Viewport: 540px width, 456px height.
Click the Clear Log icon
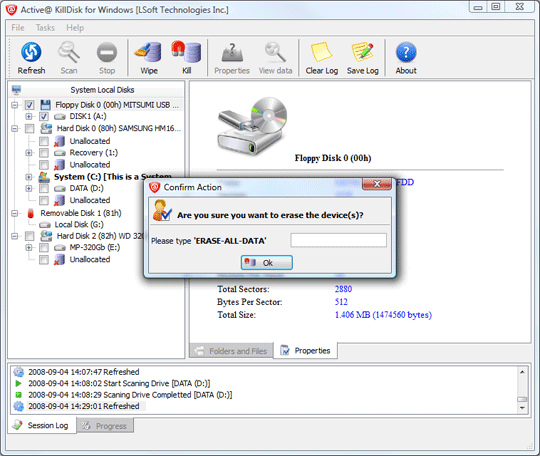tap(321, 52)
